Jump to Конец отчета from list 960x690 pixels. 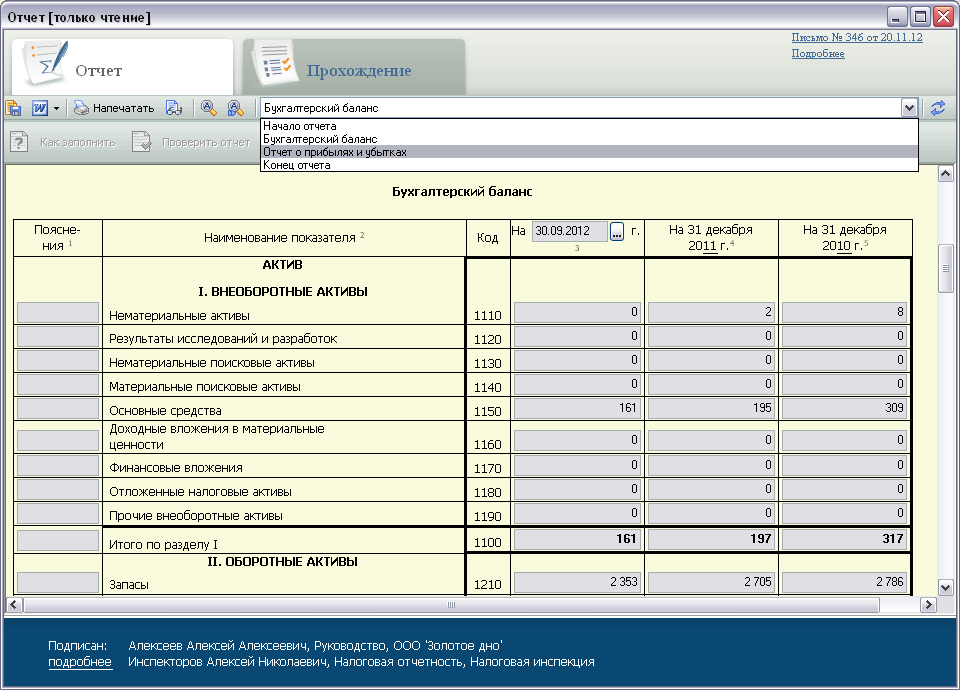click(x=296, y=165)
